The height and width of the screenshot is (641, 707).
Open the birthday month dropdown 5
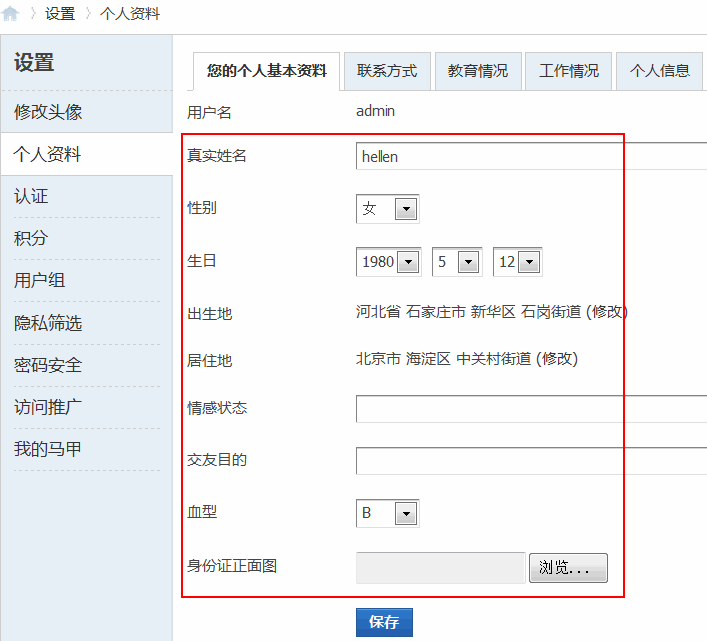click(457, 261)
